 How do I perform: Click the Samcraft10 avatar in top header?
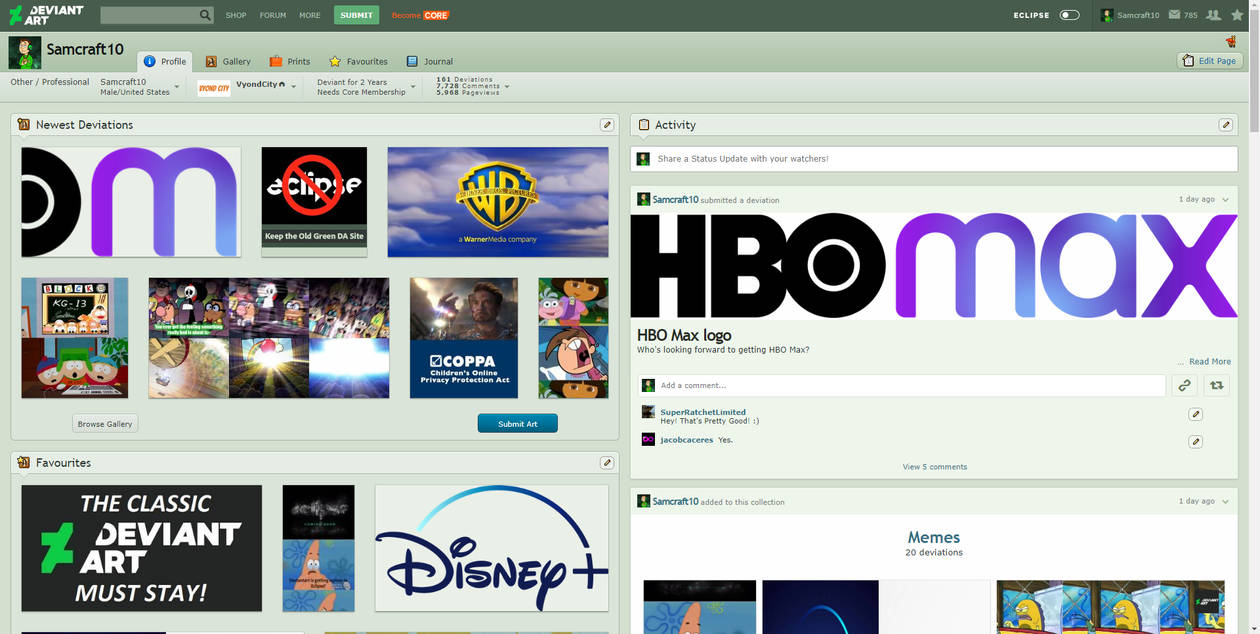click(x=1107, y=15)
